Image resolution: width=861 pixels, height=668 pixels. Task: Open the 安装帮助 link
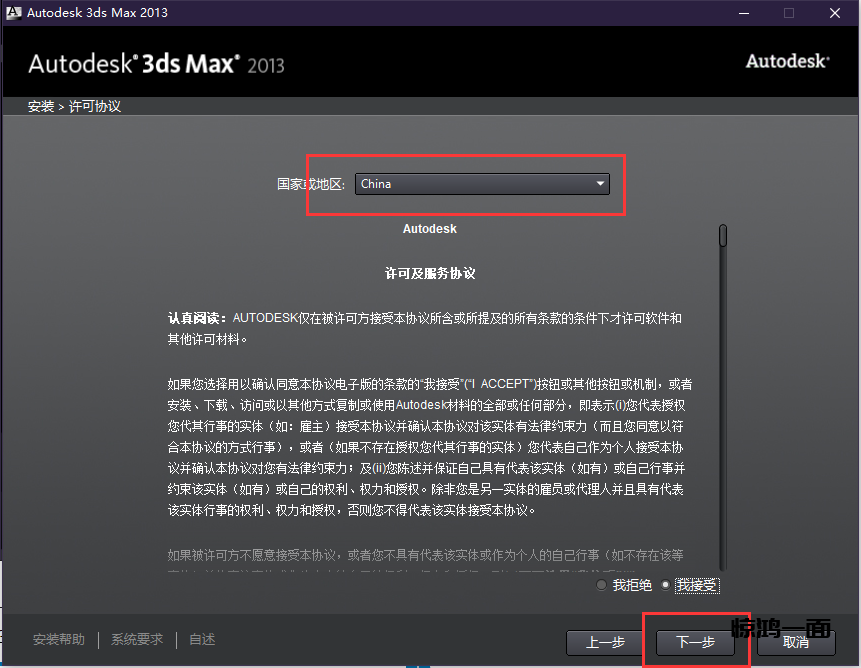pyautogui.click(x=59, y=640)
